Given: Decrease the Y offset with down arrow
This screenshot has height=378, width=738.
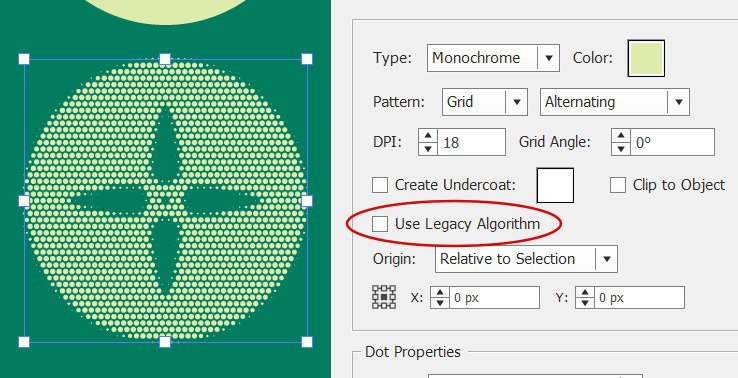Looking at the screenshot, I should [x=584, y=303].
